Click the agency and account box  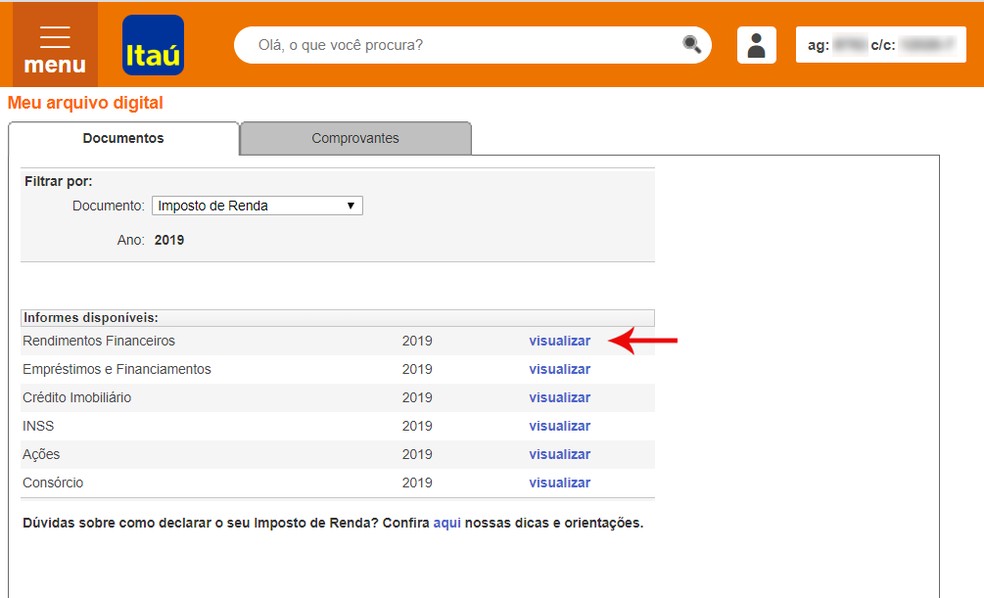(881, 45)
